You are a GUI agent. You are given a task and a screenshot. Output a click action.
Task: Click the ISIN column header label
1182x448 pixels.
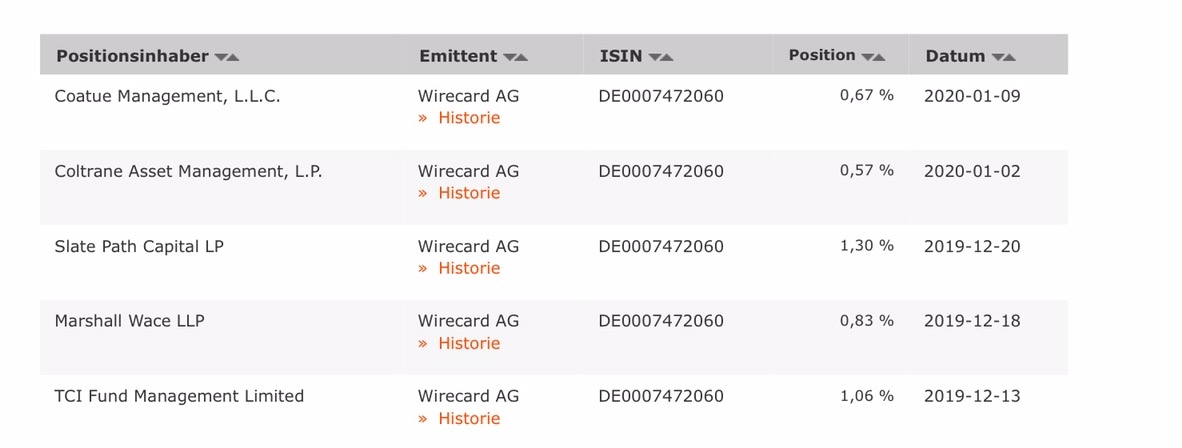tap(621, 57)
